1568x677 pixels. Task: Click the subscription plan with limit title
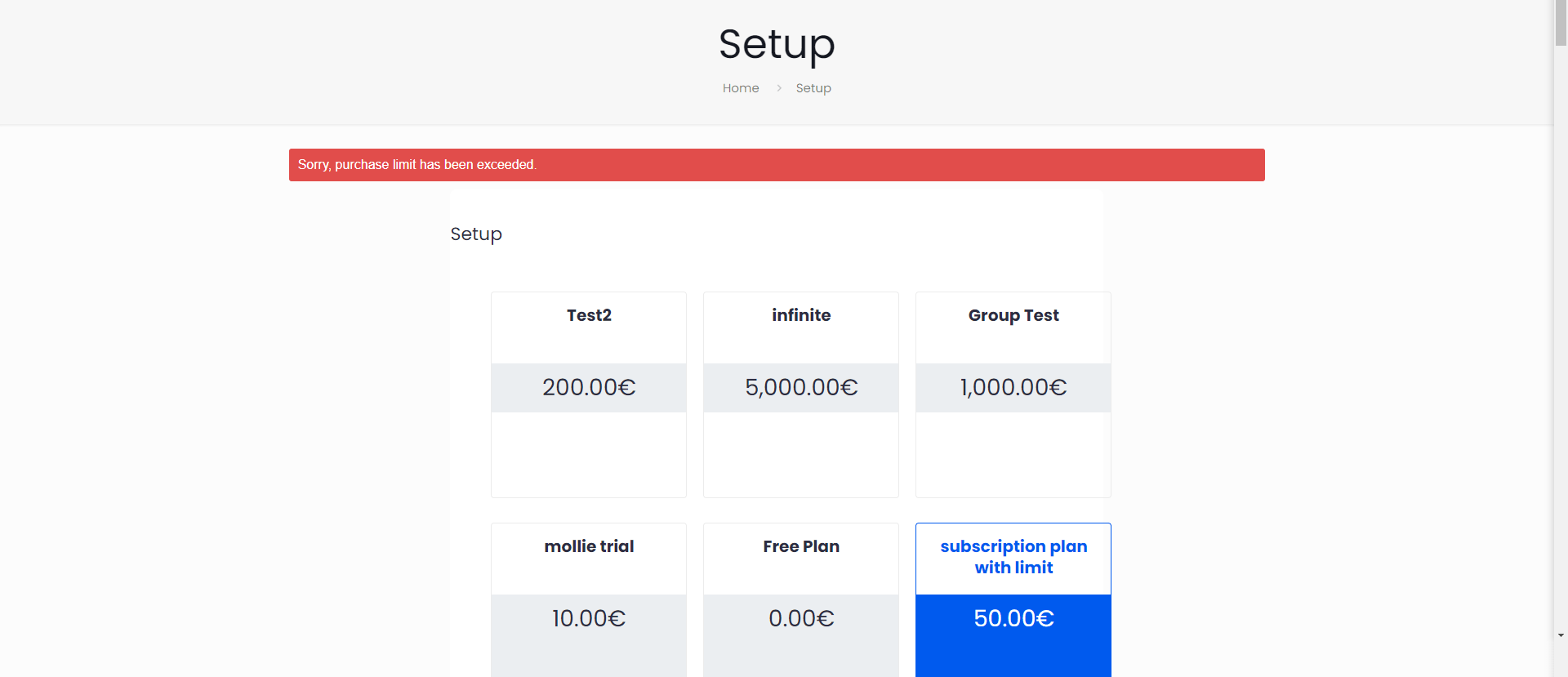(1013, 557)
